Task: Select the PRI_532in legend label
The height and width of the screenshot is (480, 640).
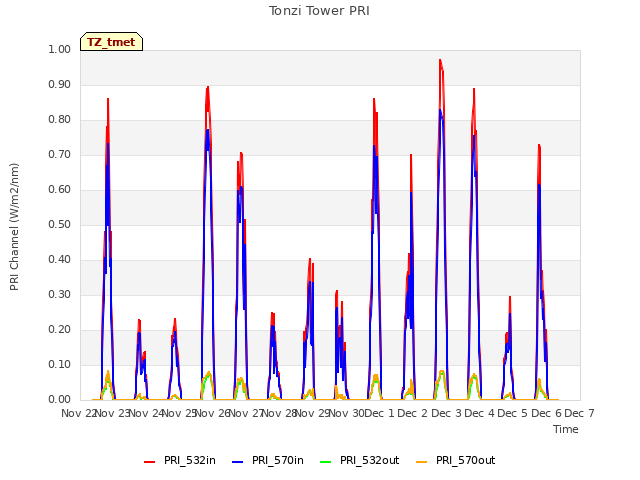Action: coord(190,460)
